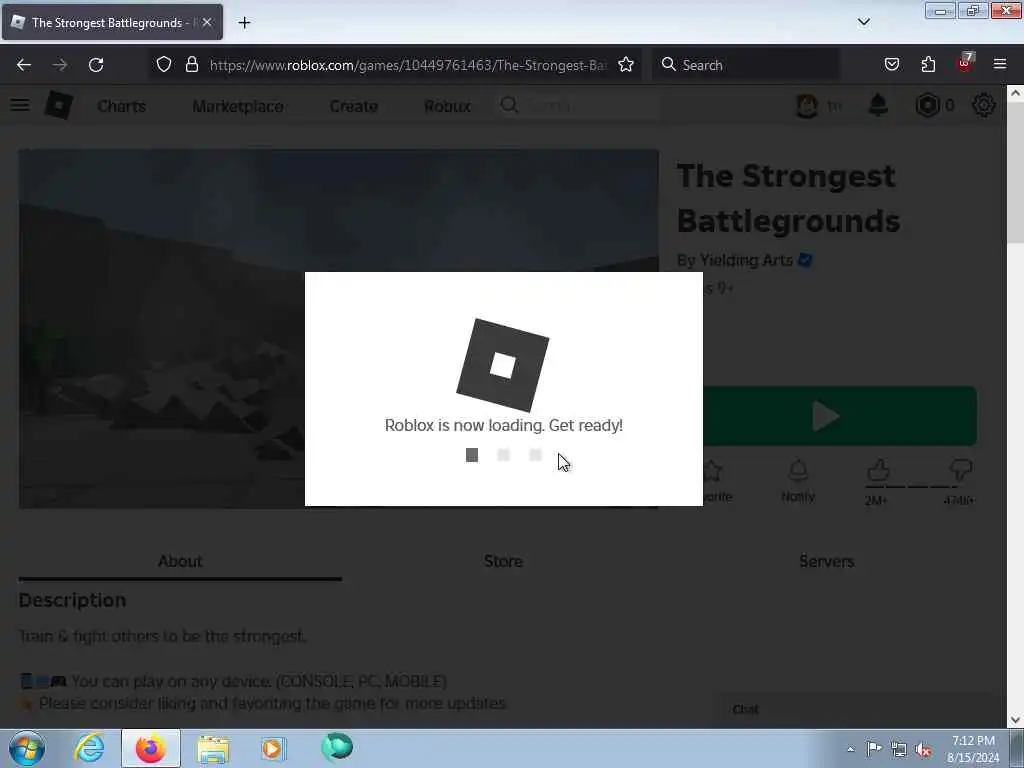Open Create in Roblox navigation
1024x768 pixels.
353,106
